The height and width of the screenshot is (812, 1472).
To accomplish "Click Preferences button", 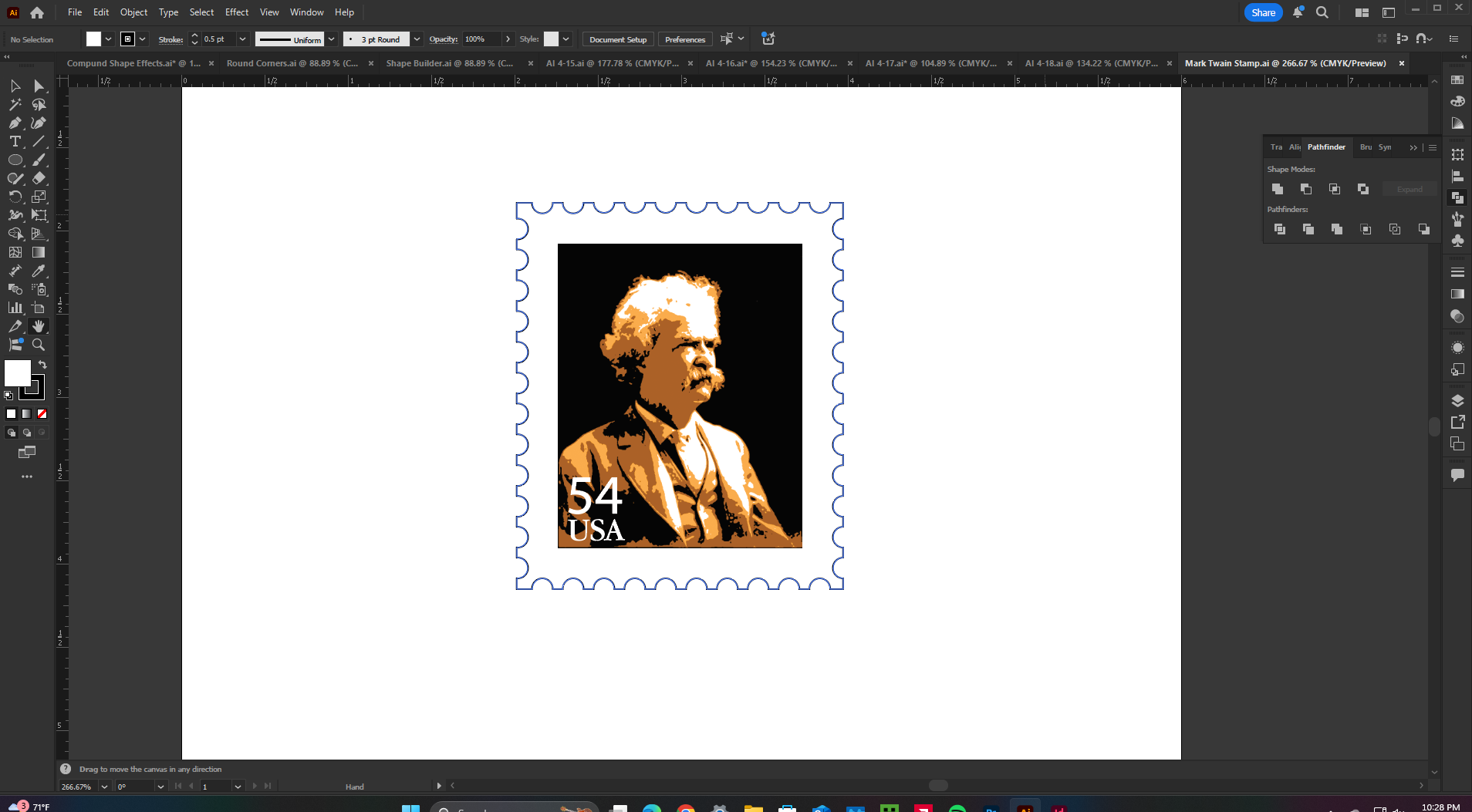I will click(685, 39).
